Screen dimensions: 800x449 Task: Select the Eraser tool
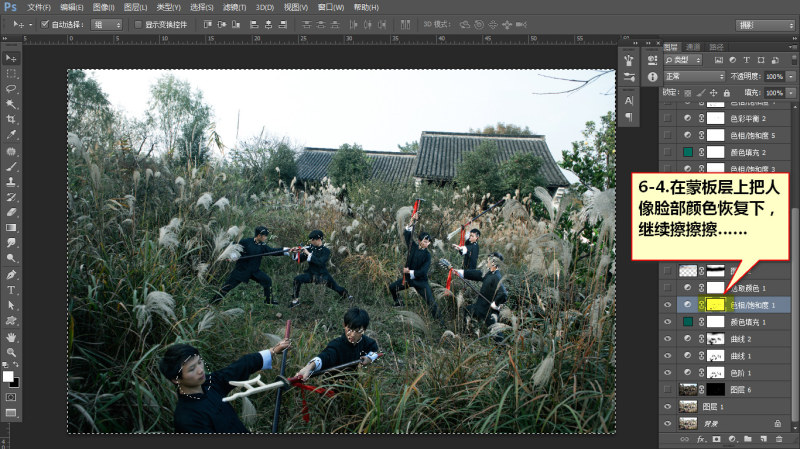point(11,212)
